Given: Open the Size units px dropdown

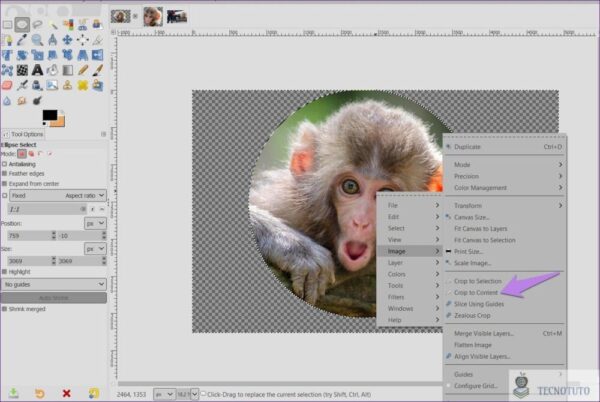Looking at the screenshot, I should click(95, 249).
